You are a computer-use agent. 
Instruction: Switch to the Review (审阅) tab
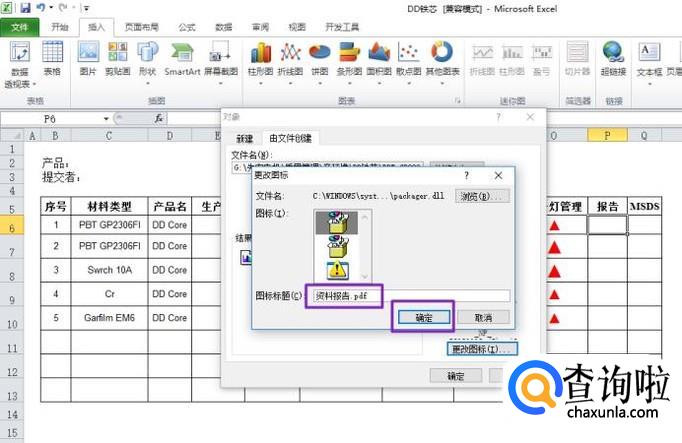pyautogui.click(x=260, y=27)
